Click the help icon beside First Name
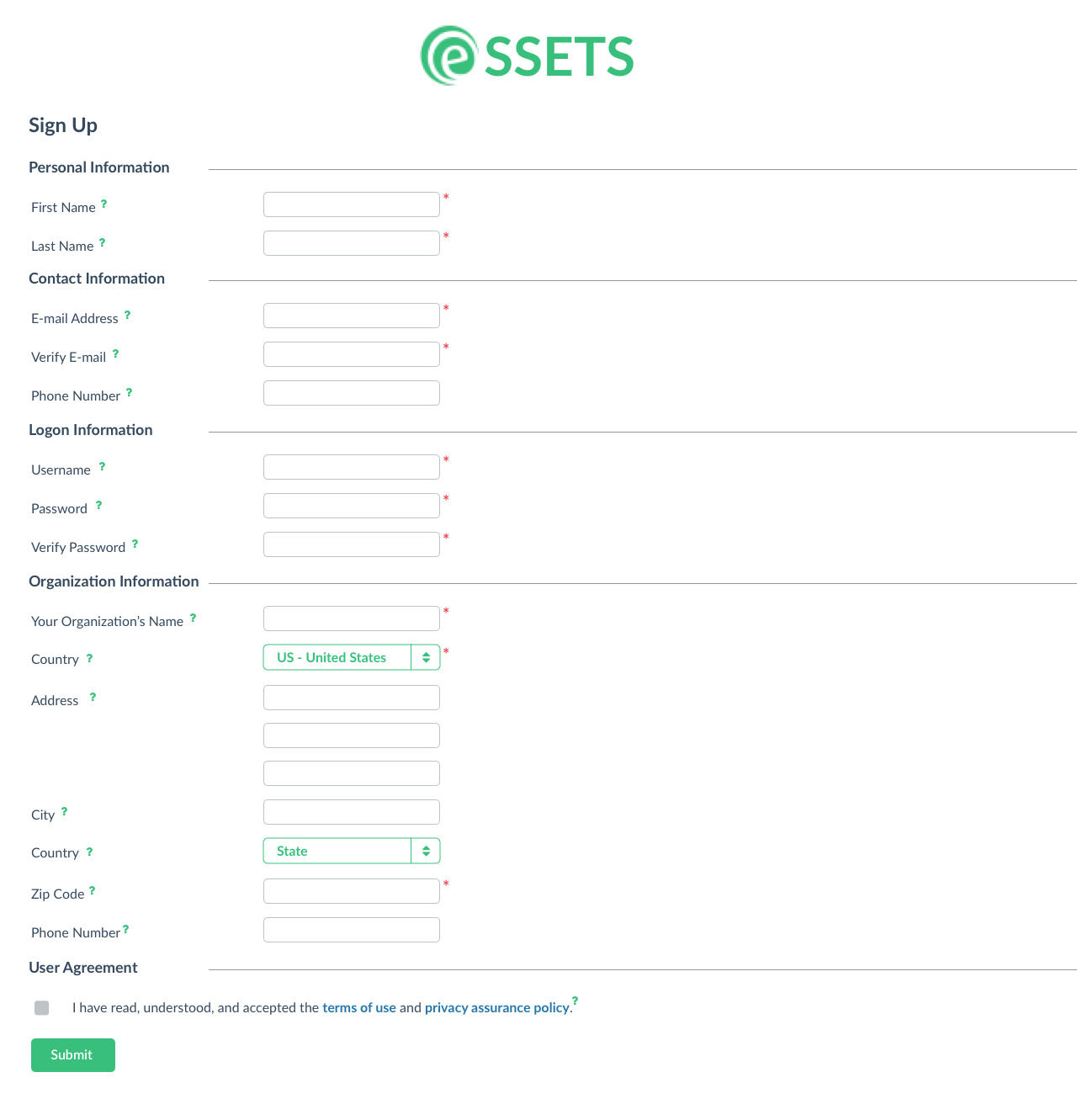 [x=104, y=204]
